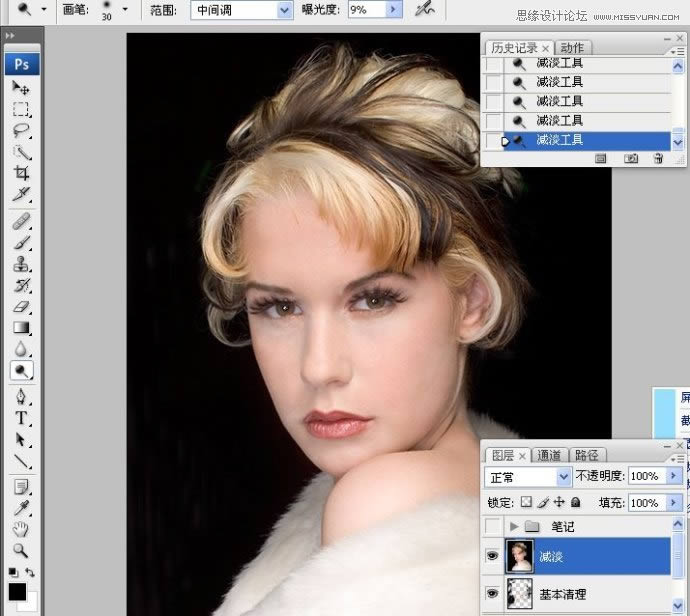Image resolution: width=690 pixels, height=616 pixels.
Task: Create new snapshot with camera icon
Action: (631, 158)
